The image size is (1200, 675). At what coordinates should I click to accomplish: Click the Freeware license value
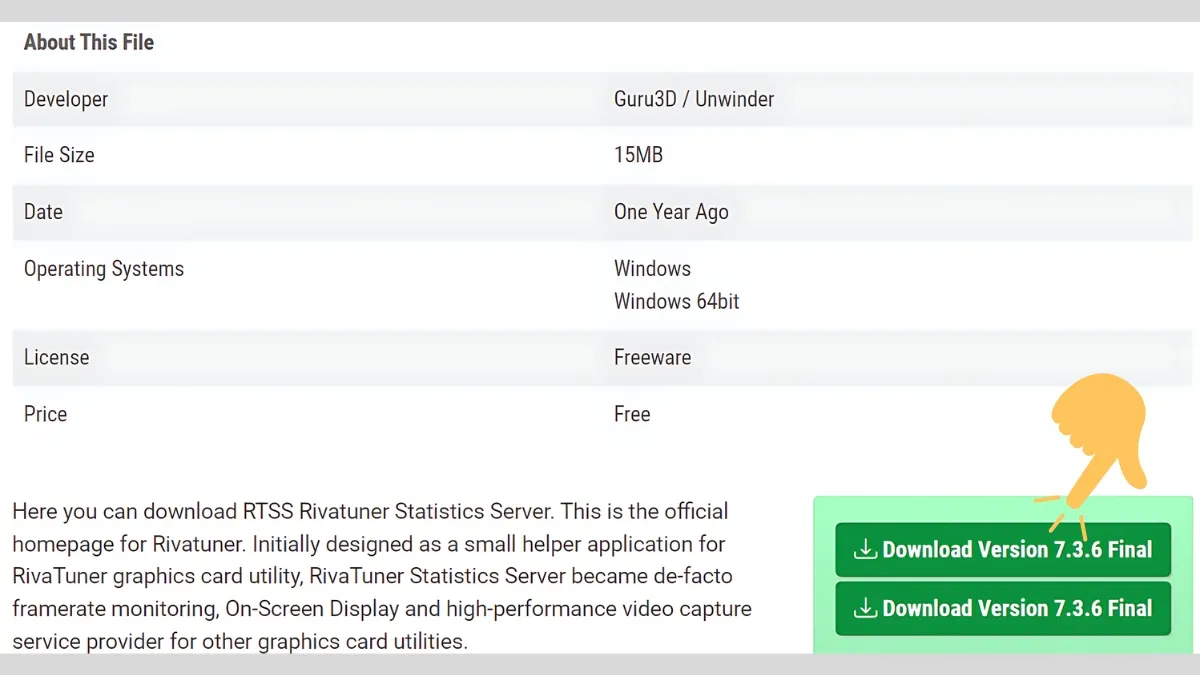[x=653, y=357]
